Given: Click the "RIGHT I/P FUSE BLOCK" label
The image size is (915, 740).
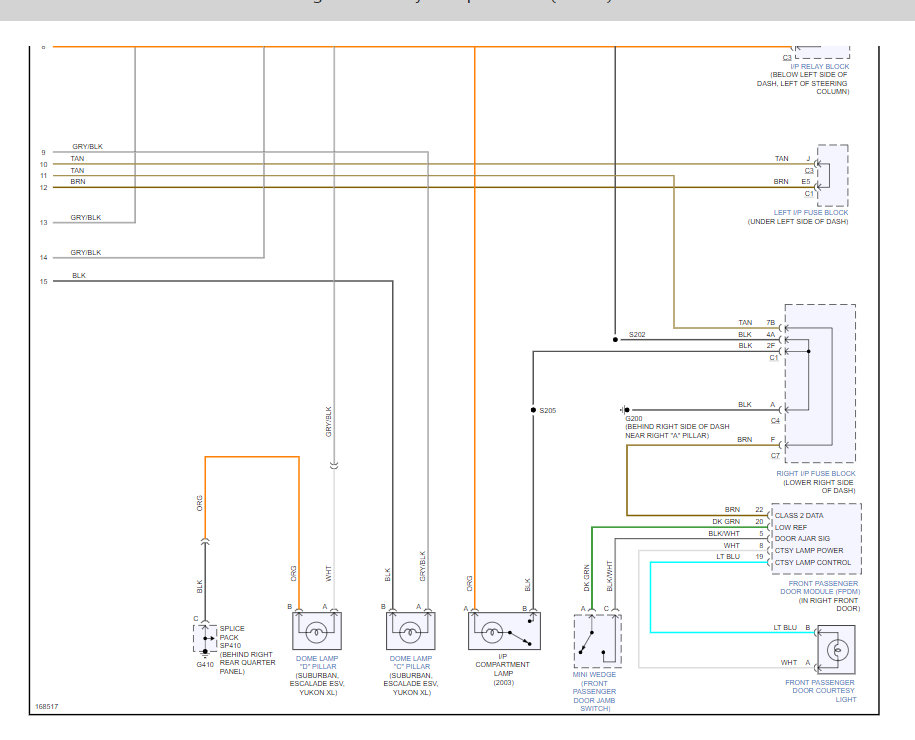Looking at the screenshot, I should tap(816, 474).
